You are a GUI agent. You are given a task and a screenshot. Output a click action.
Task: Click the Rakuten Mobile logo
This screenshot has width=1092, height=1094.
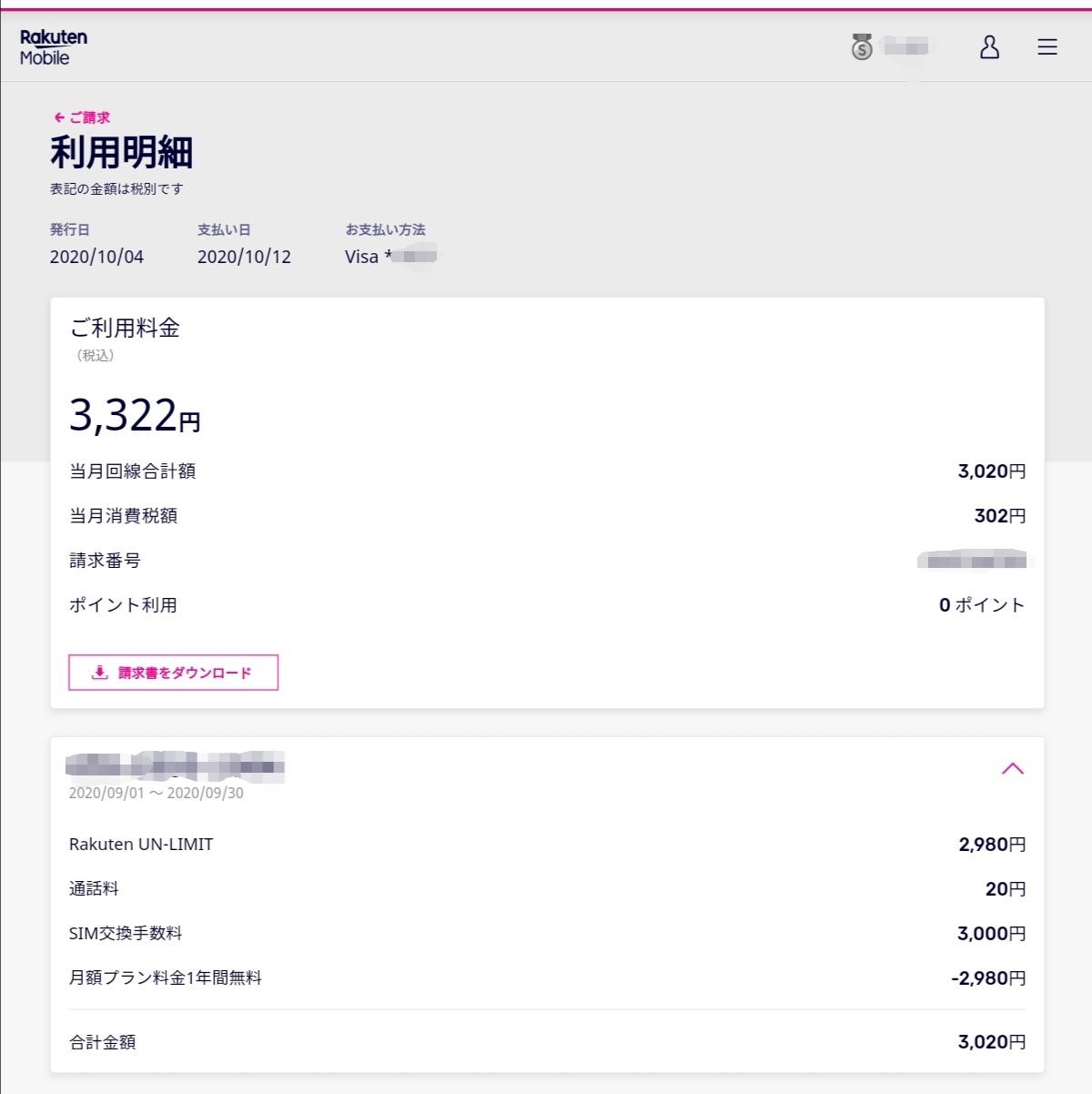pyautogui.click(x=54, y=47)
